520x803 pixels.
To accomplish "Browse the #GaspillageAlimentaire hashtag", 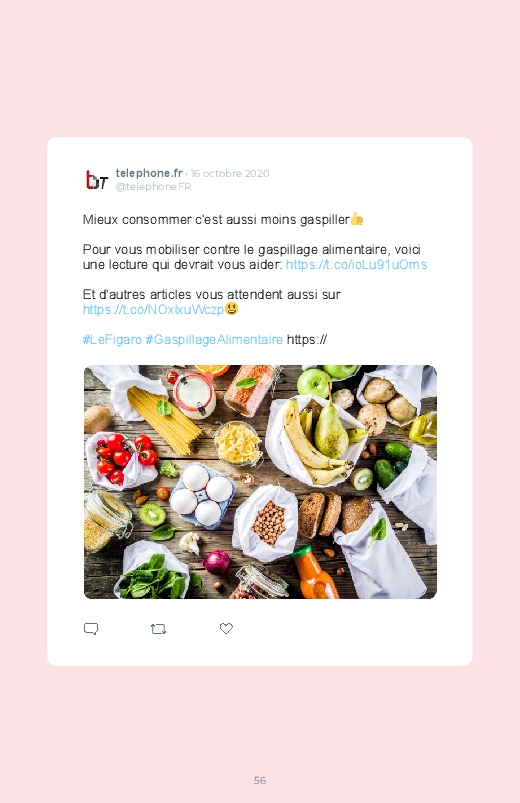I will [214, 340].
